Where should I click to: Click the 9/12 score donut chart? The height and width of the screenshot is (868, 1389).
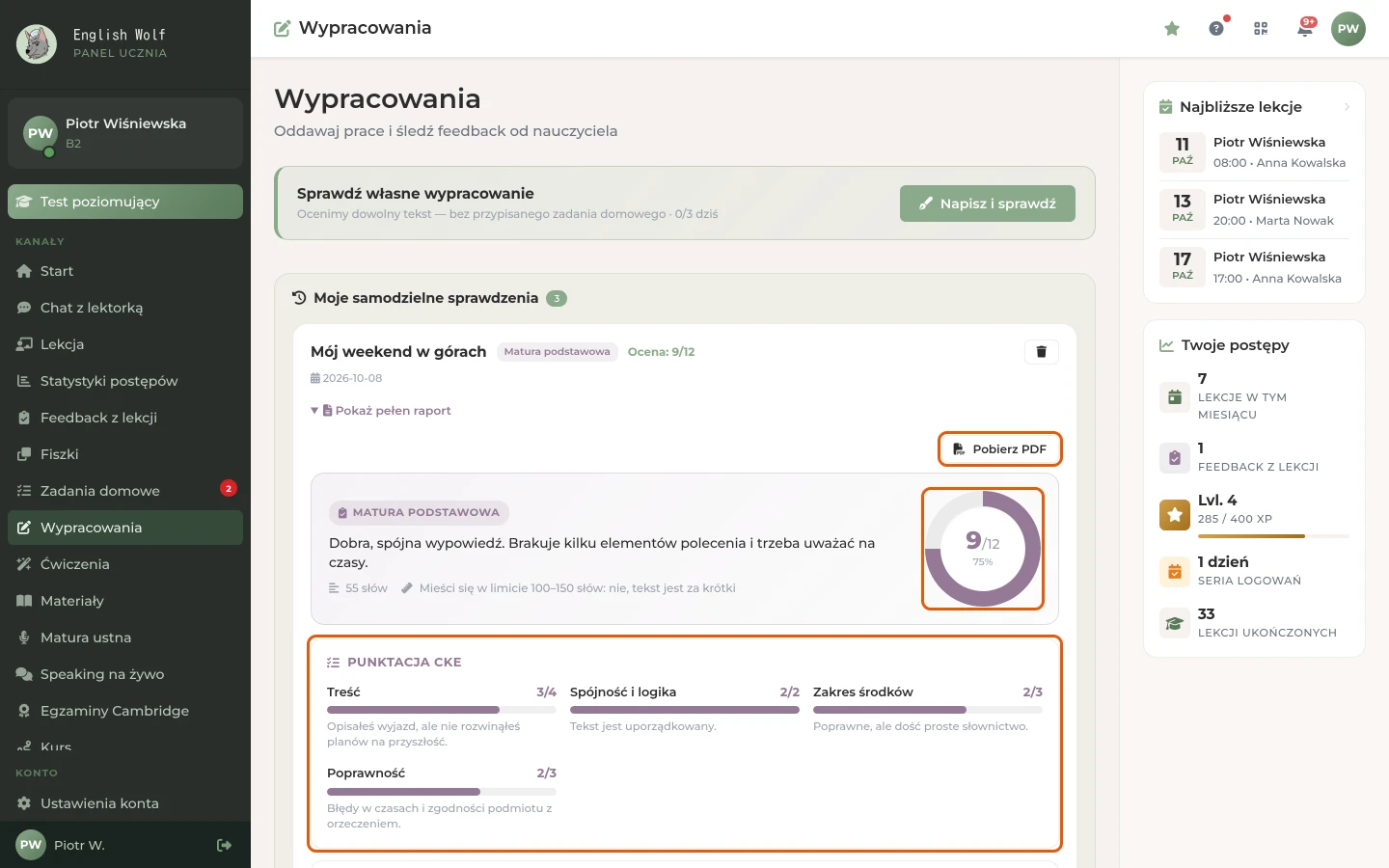click(x=983, y=549)
